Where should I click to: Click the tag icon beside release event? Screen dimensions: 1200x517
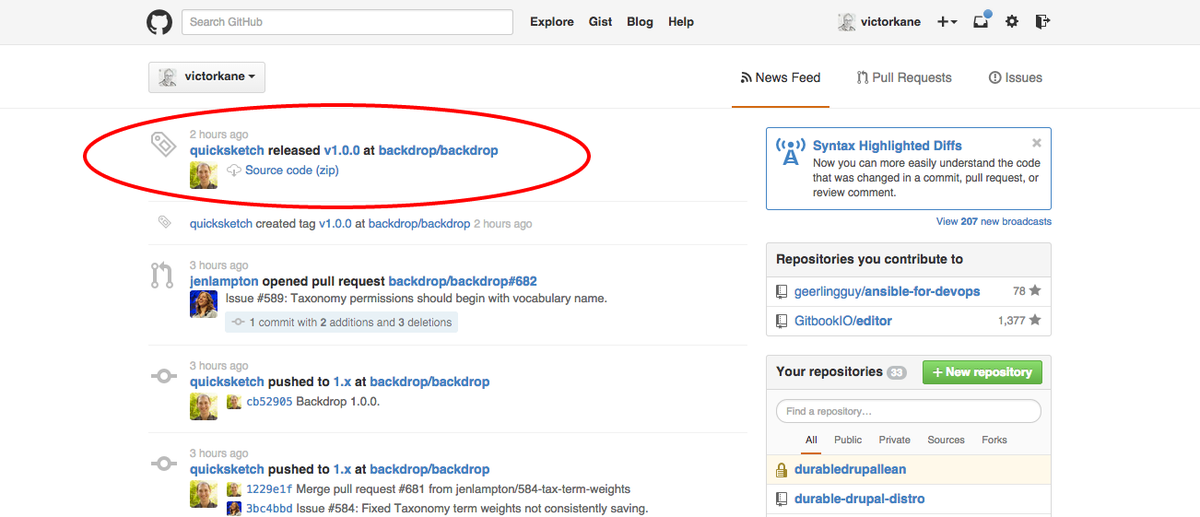(x=162, y=145)
